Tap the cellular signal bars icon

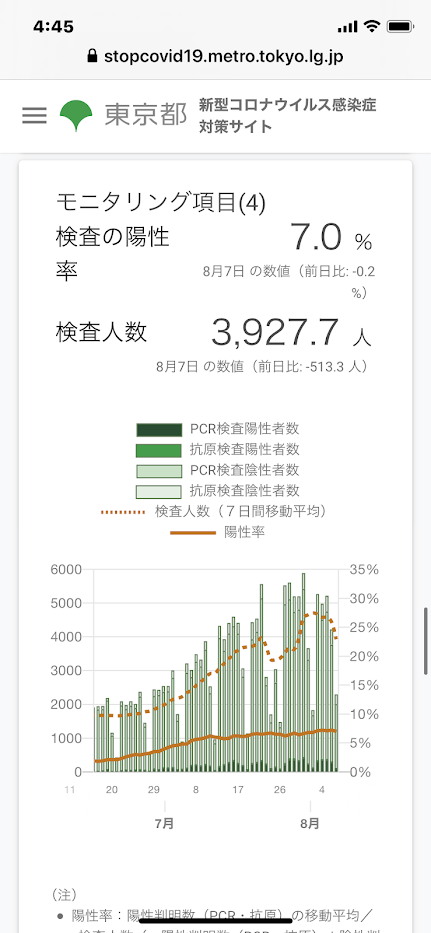[347, 27]
